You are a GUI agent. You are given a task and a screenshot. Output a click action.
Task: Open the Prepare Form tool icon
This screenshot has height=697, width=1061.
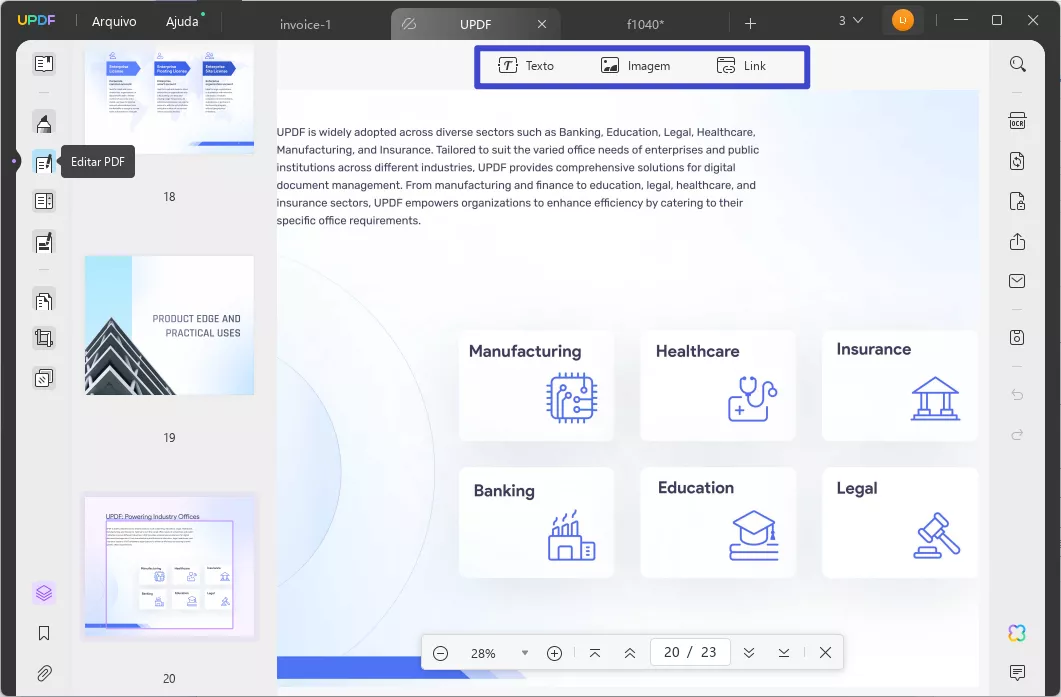pos(44,202)
